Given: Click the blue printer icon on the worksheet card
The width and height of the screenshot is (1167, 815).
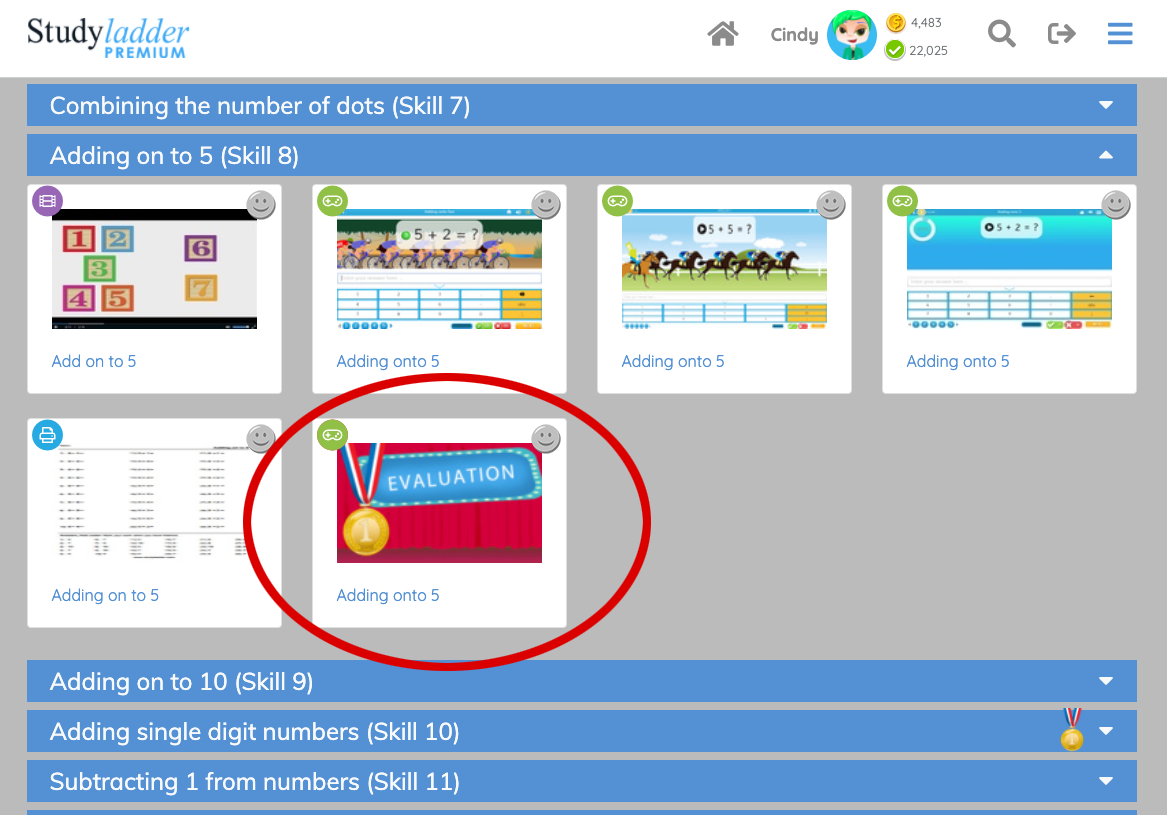Looking at the screenshot, I should (47, 435).
